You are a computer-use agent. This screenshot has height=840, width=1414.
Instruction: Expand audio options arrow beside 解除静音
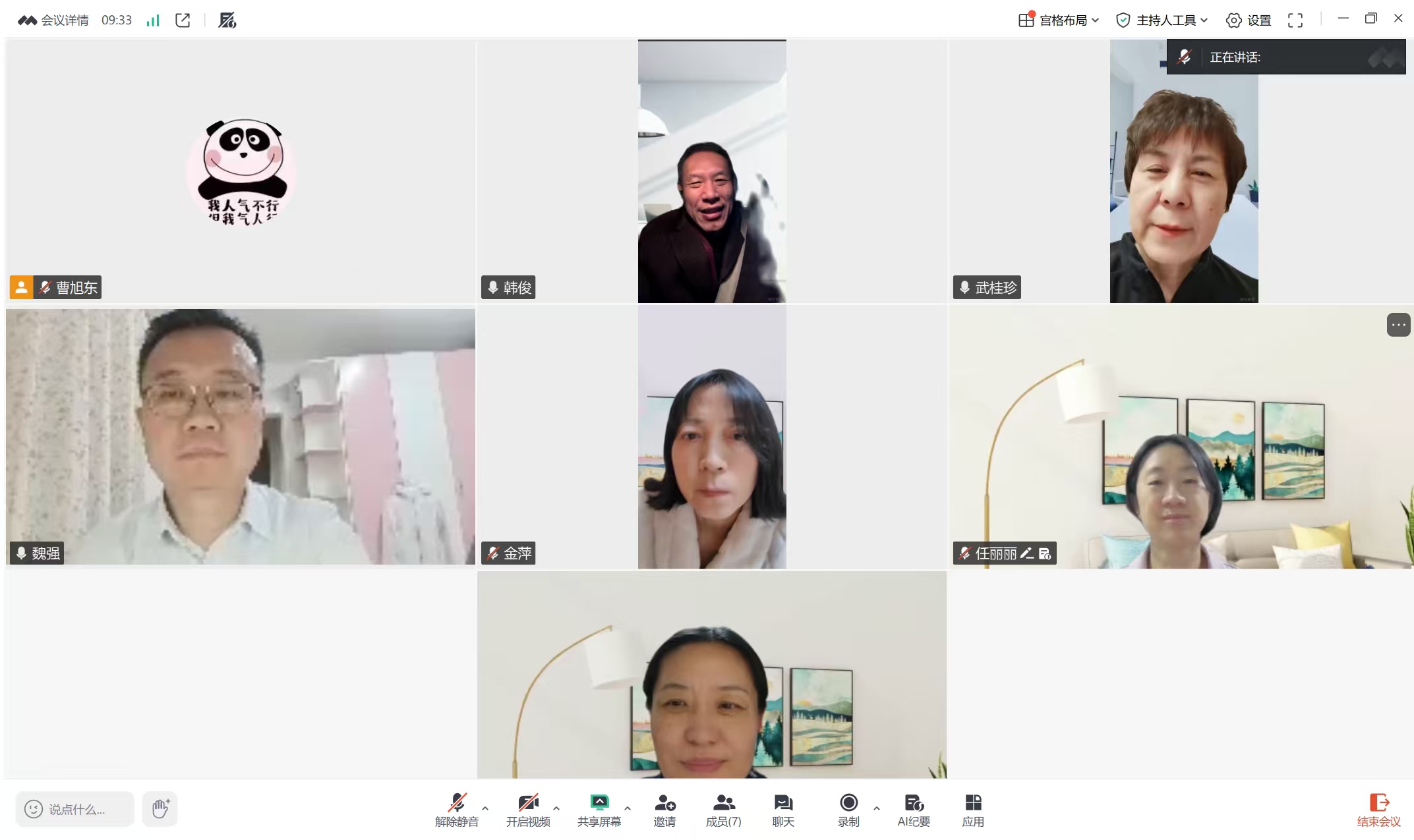[485, 808]
